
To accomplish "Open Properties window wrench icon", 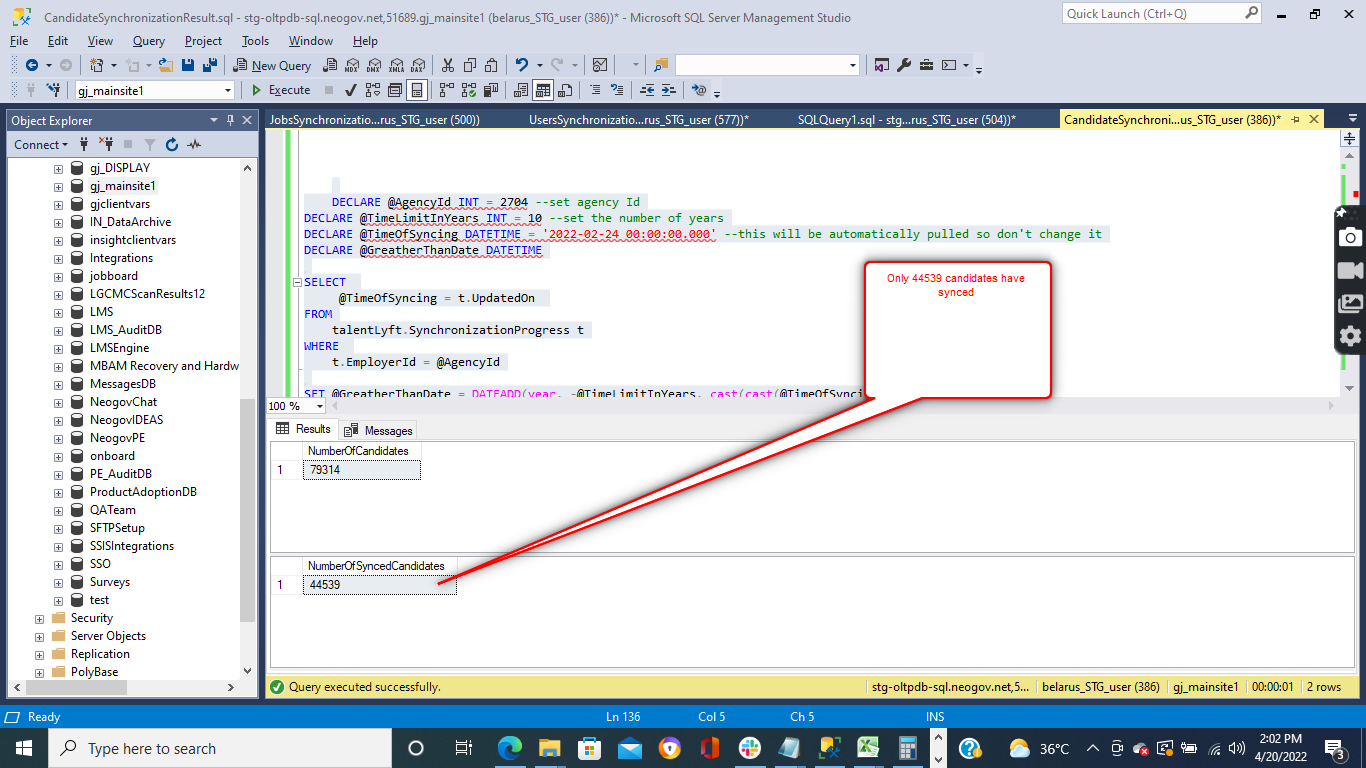I will pyautogui.click(x=904, y=65).
